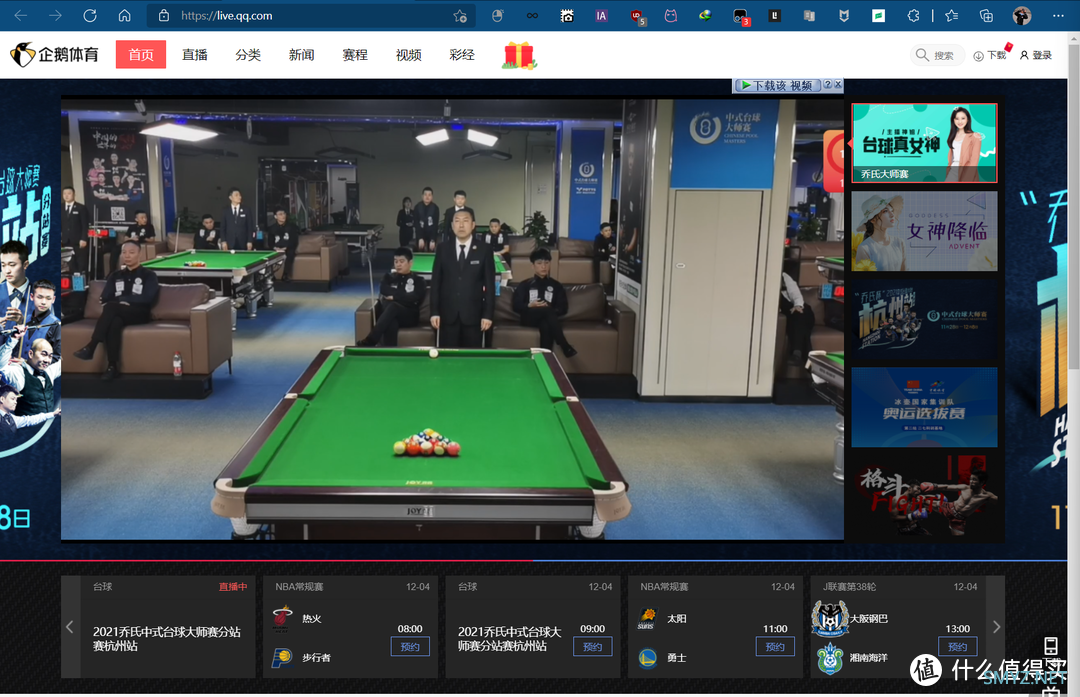Open the live 2021乔氏中式台球大师赛分站赛杭州站 card
Viewport: 1080px width, 697px height.
point(167,627)
